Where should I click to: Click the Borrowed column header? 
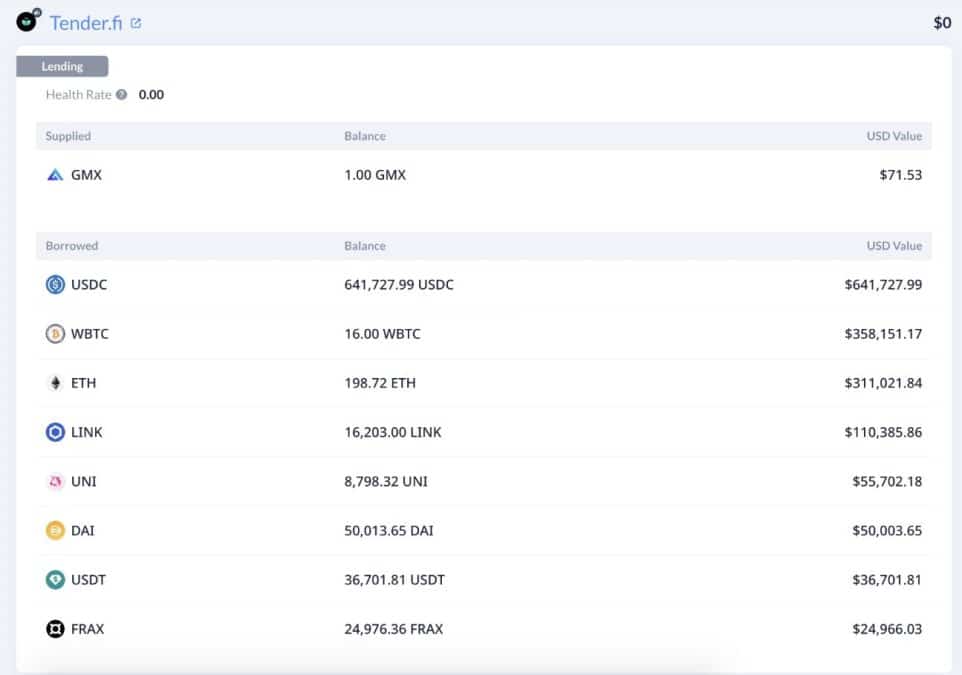(72, 246)
